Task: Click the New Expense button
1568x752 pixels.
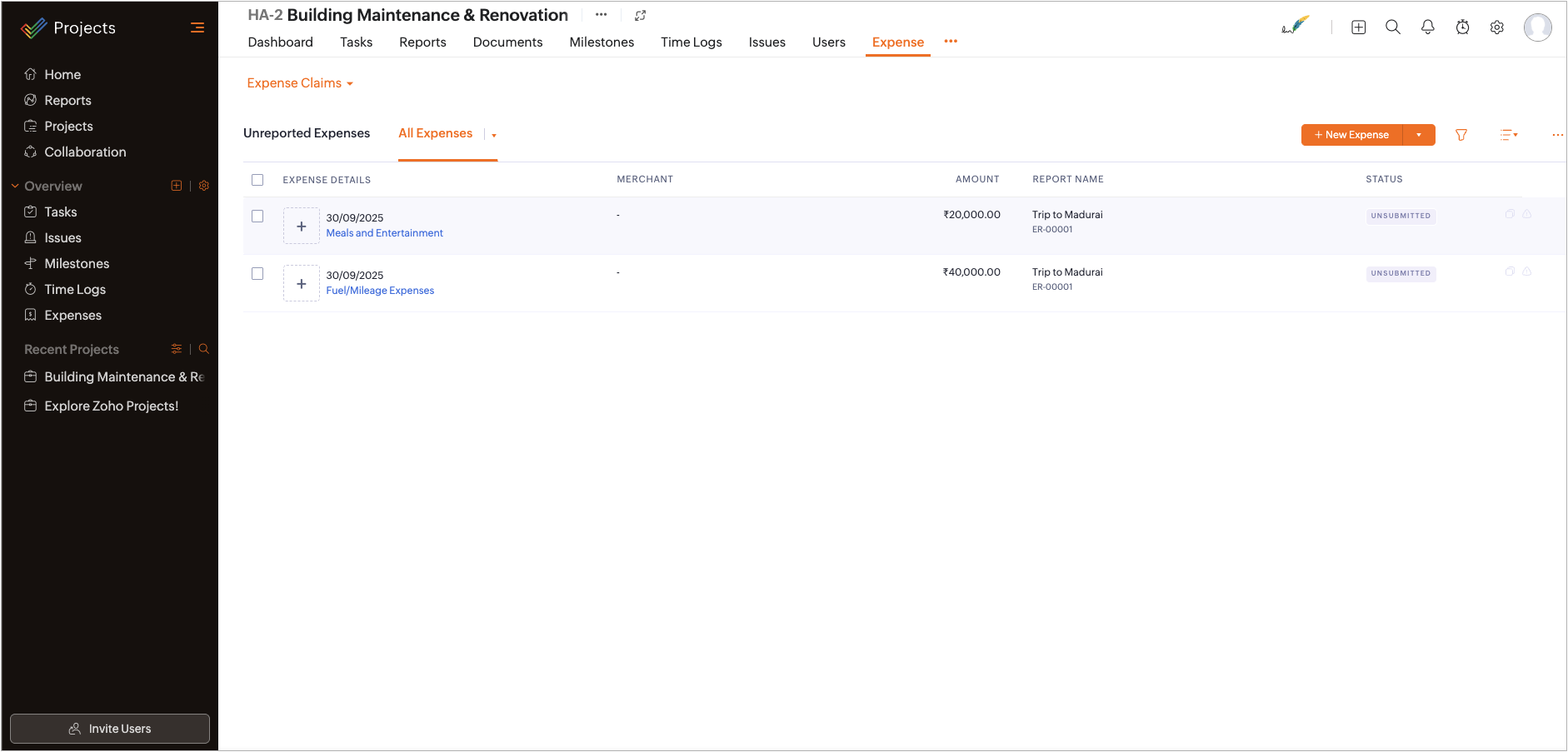Action: (x=1351, y=135)
